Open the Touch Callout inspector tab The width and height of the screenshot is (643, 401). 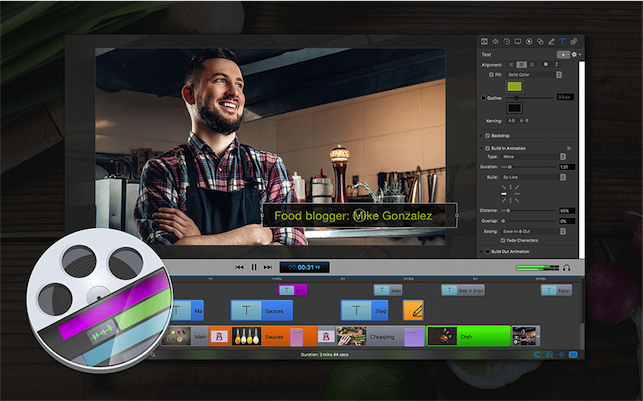tap(540, 41)
